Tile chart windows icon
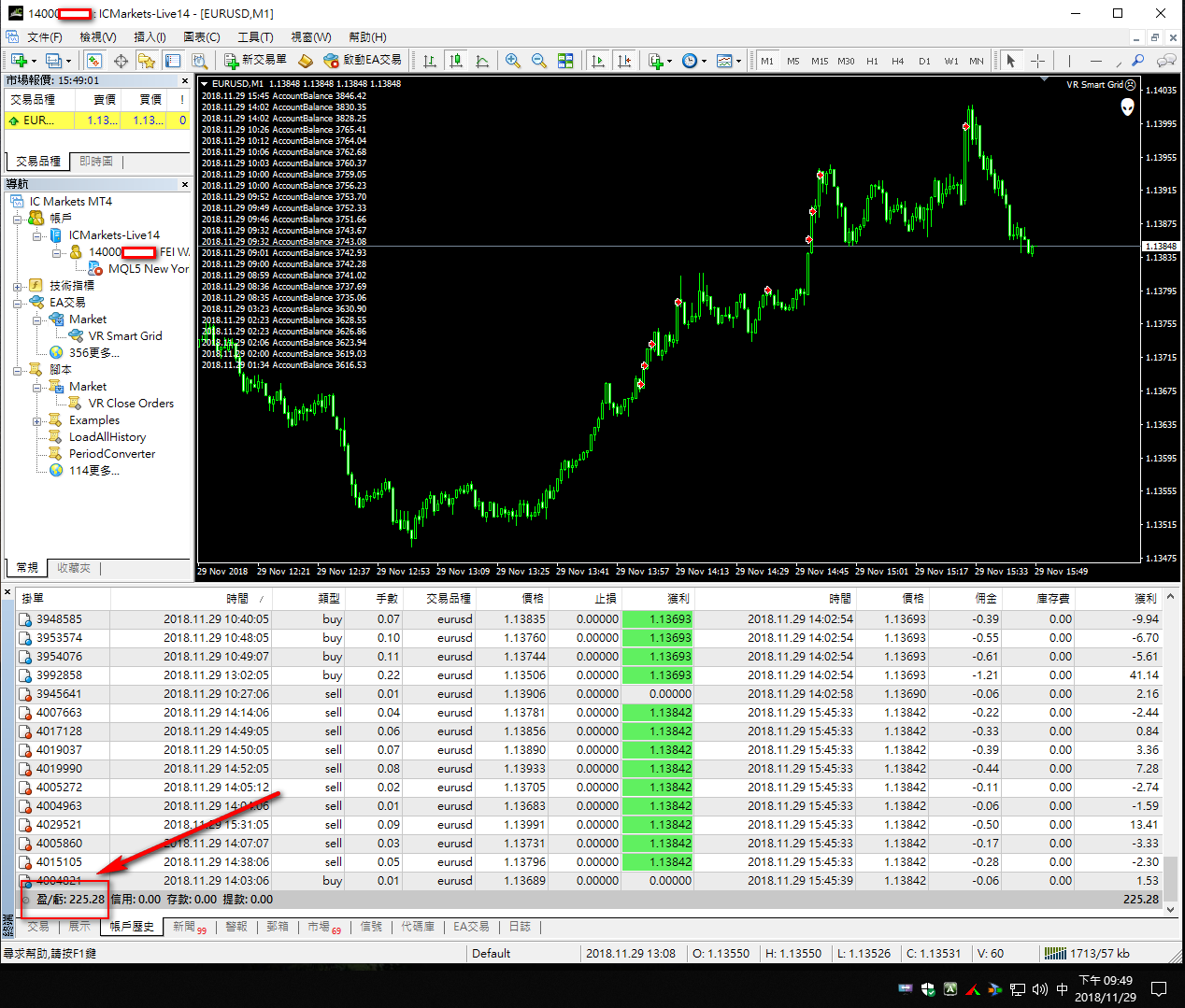 pyautogui.click(x=565, y=61)
